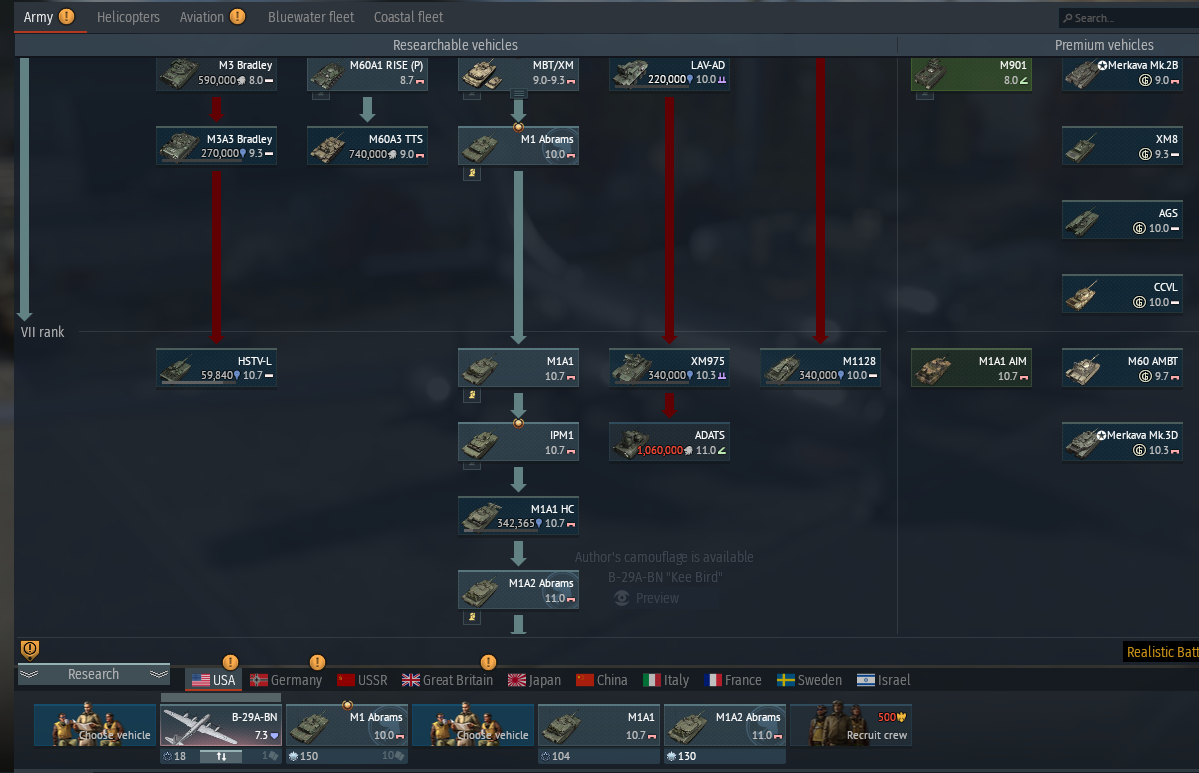Click the XM975 anti-air vehicle icon

(x=632, y=369)
